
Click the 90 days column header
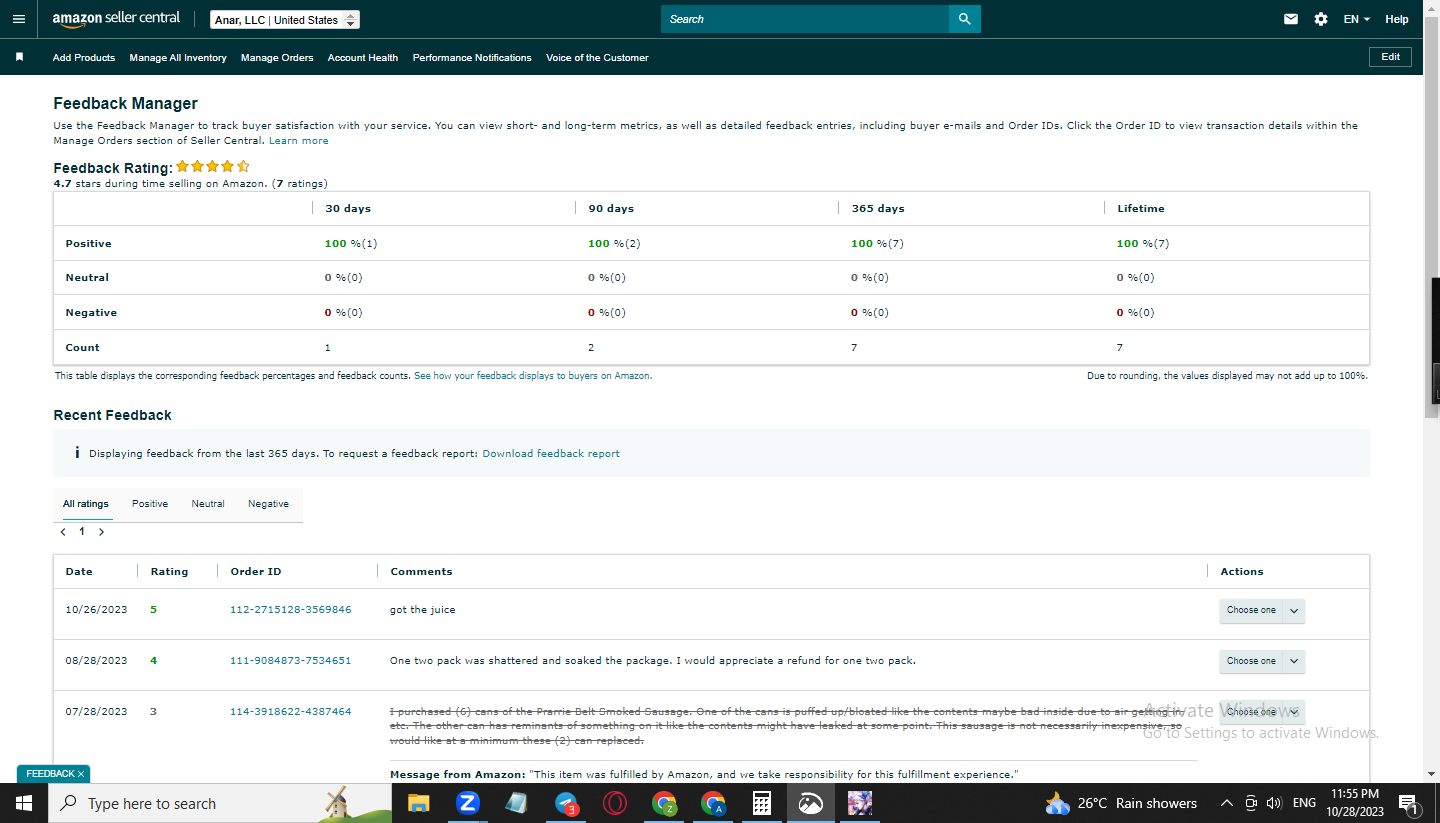coord(611,209)
